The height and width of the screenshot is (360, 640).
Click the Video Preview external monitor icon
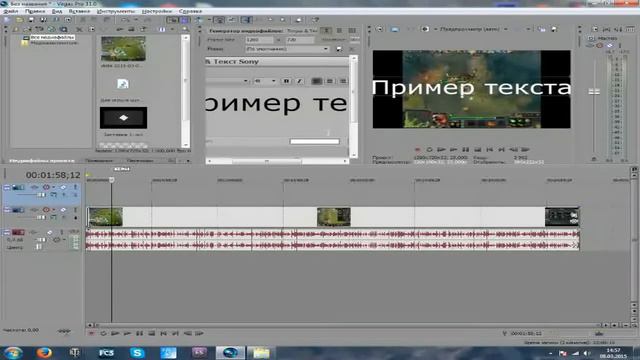tap(394, 29)
